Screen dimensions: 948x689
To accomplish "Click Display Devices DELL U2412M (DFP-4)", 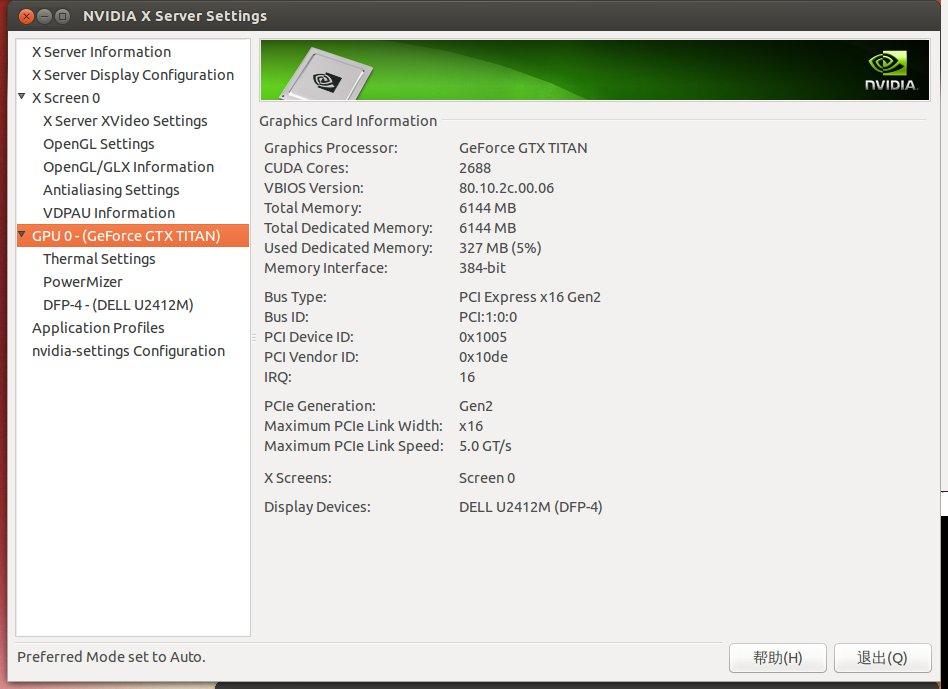I will click(x=530, y=506).
